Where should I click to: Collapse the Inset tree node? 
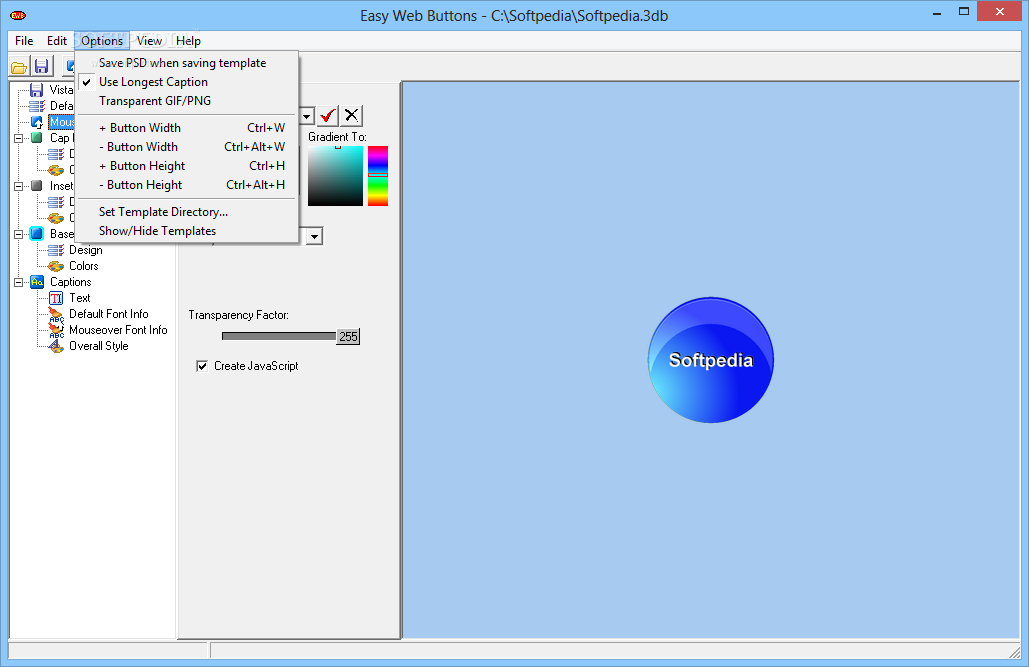(19, 186)
